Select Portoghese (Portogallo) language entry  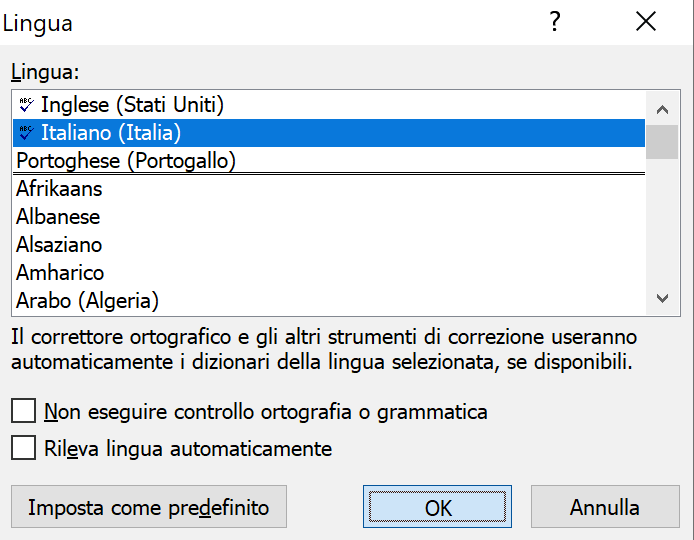[x=329, y=160]
